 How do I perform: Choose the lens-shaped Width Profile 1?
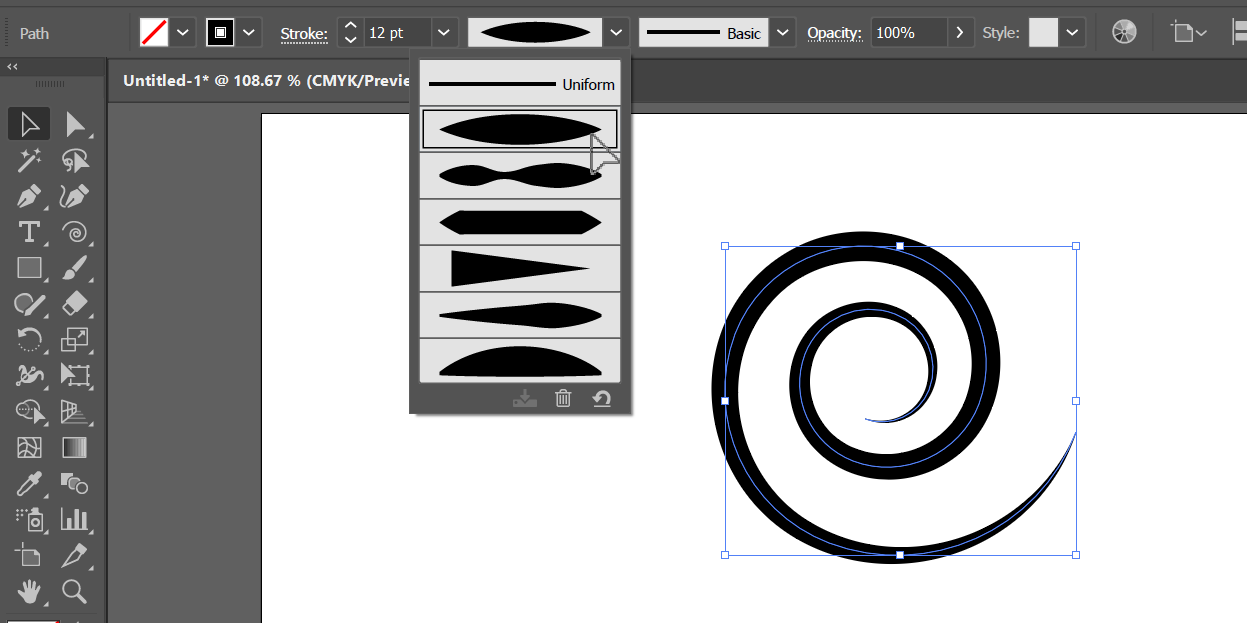click(x=520, y=129)
